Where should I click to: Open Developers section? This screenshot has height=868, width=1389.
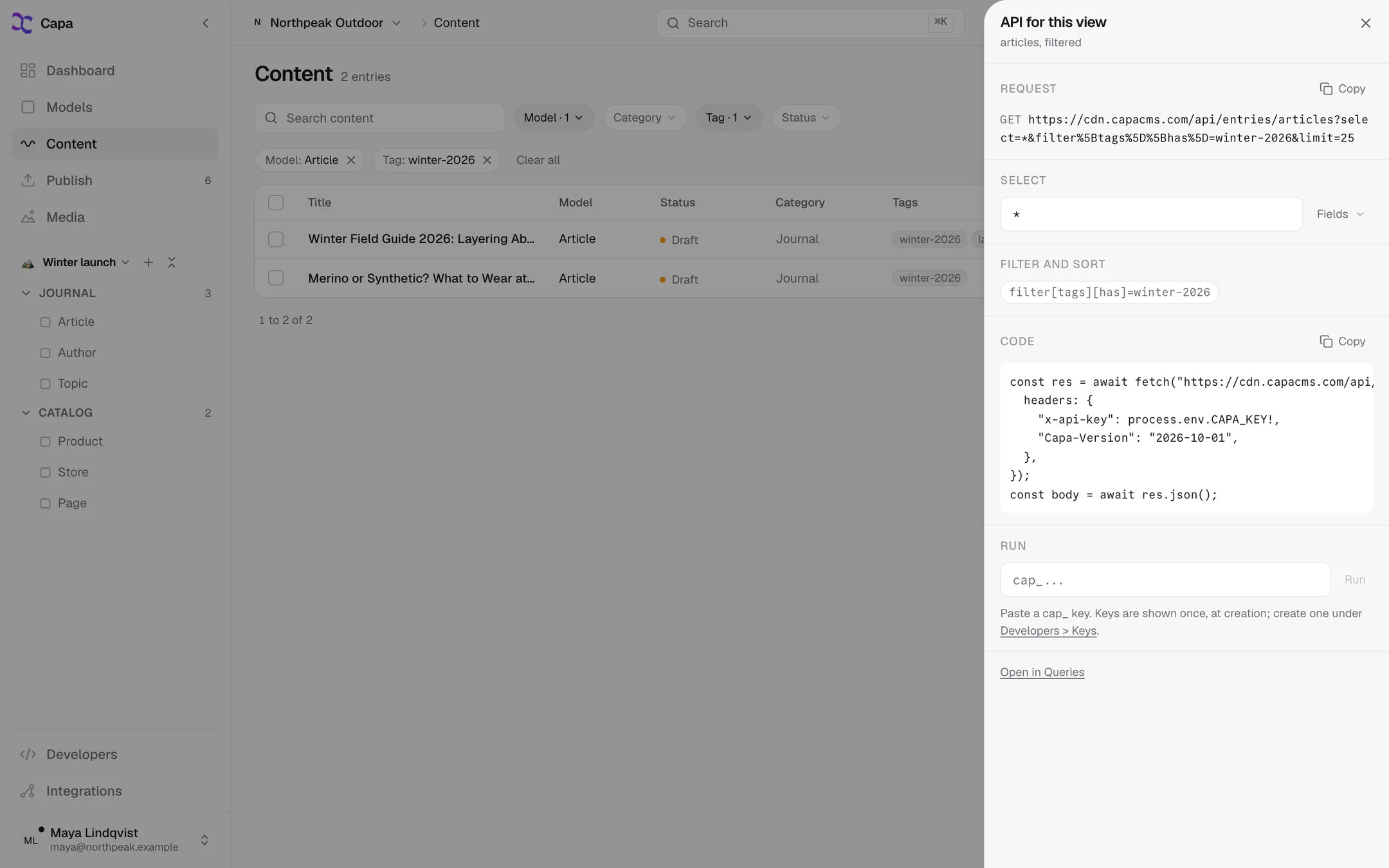(115, 754)
